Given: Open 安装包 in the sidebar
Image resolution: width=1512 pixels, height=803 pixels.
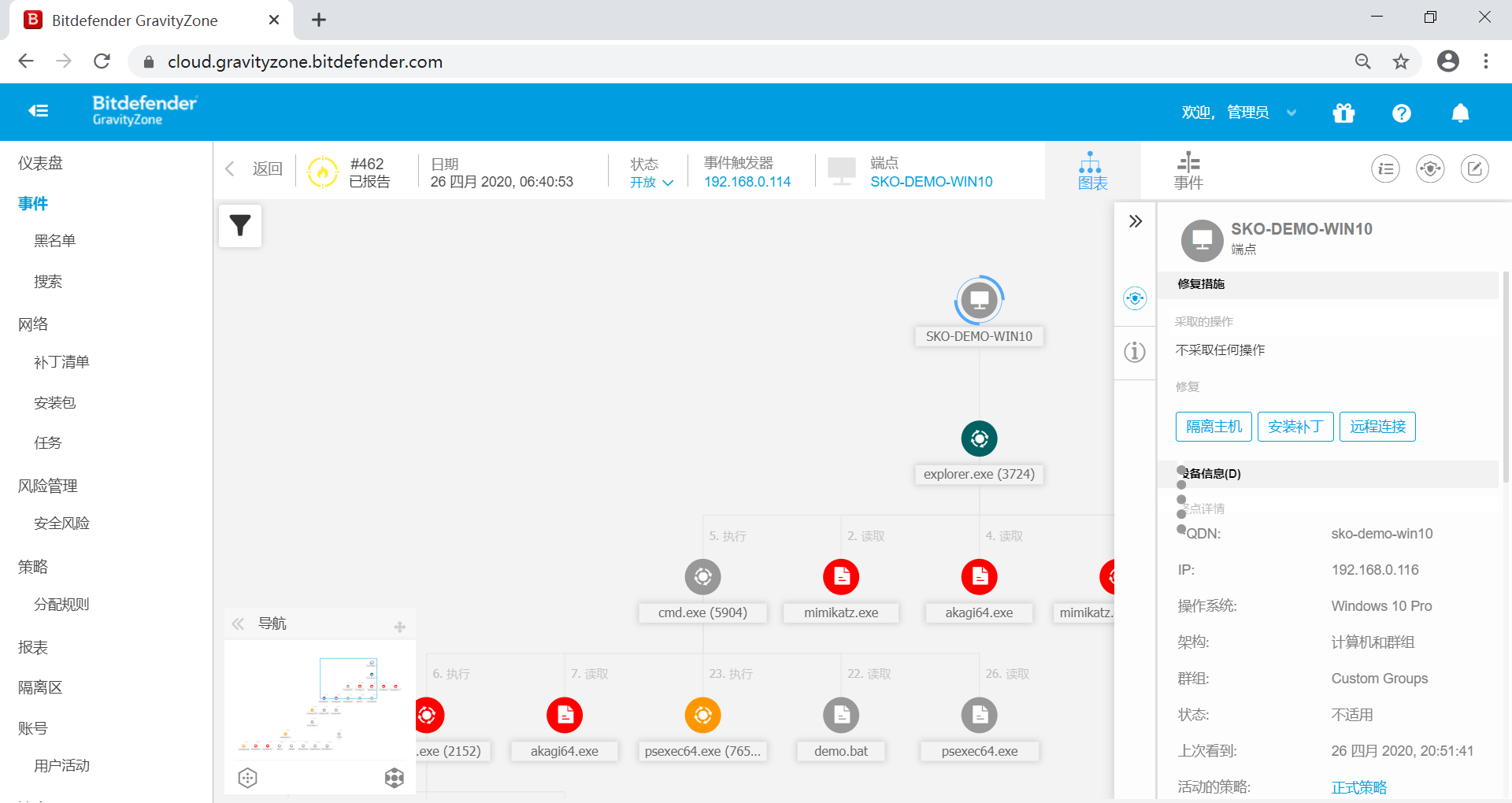Looking at the screenshot, I should (x=55, y=402).
